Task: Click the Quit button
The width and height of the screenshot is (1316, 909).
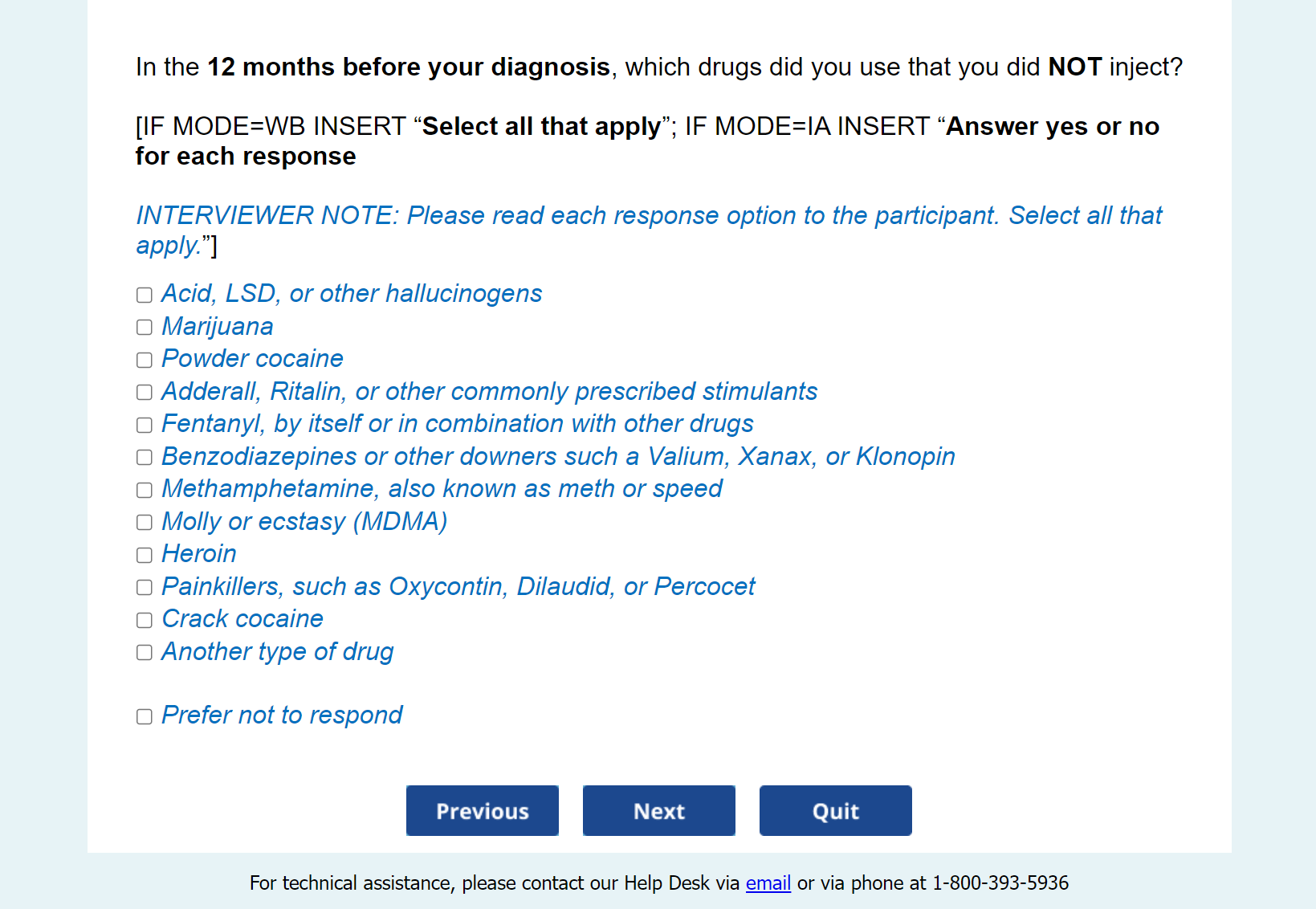Action: (835, 811)
